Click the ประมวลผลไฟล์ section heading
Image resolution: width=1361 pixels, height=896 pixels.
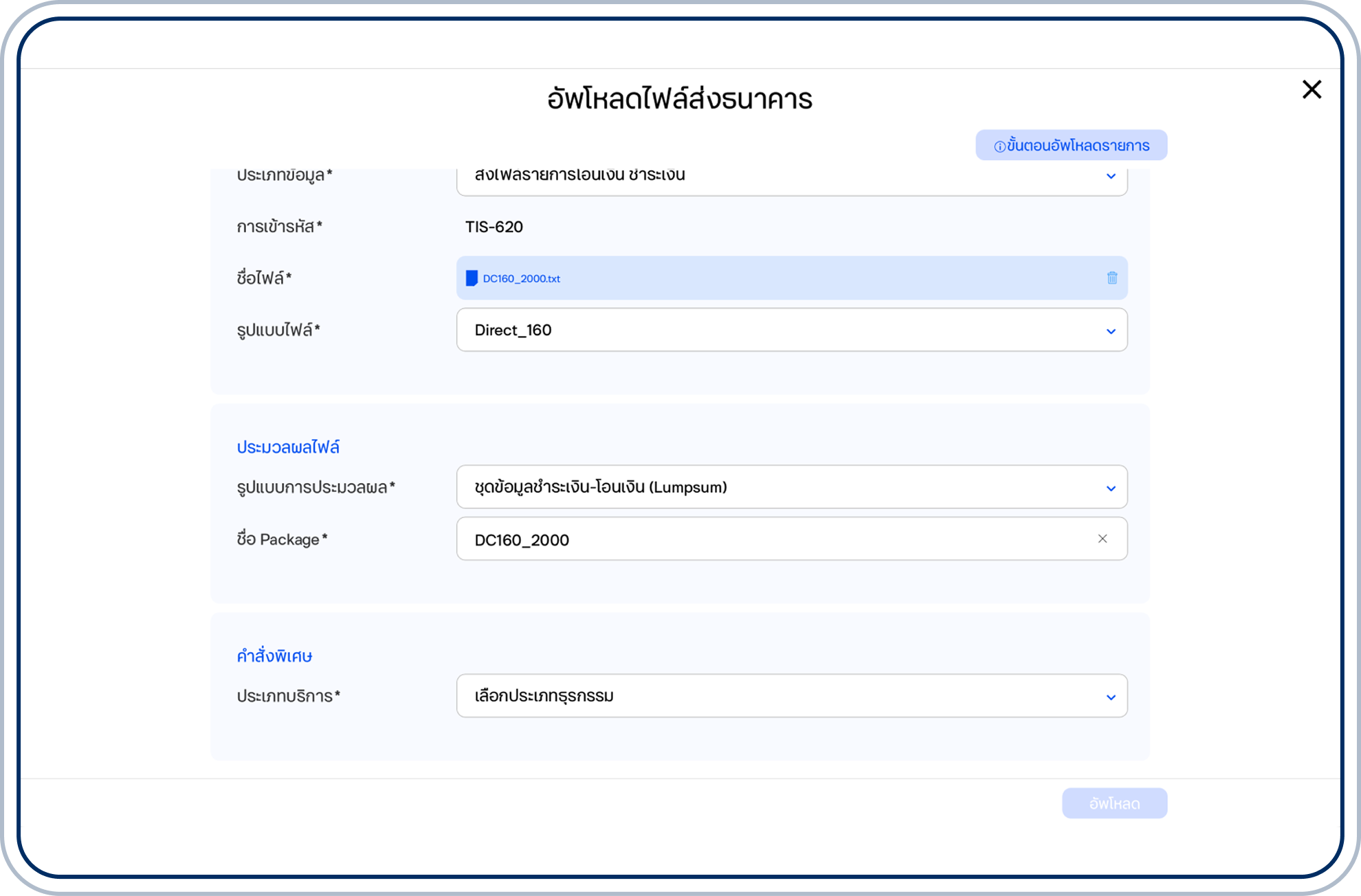tap(288, 447)
